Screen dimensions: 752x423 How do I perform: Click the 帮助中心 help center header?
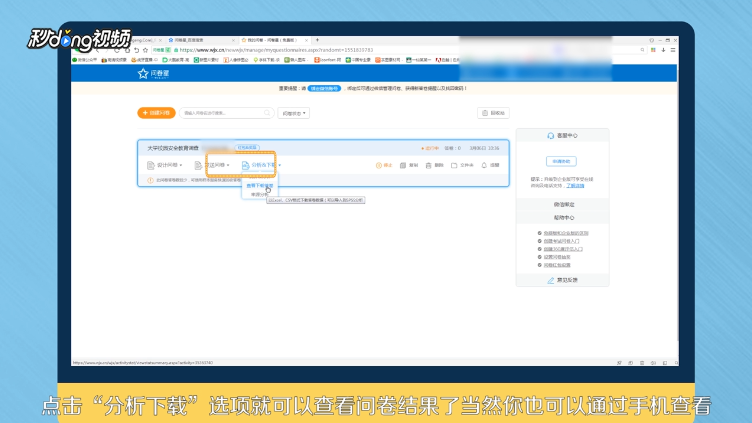(x=563, y=218)
